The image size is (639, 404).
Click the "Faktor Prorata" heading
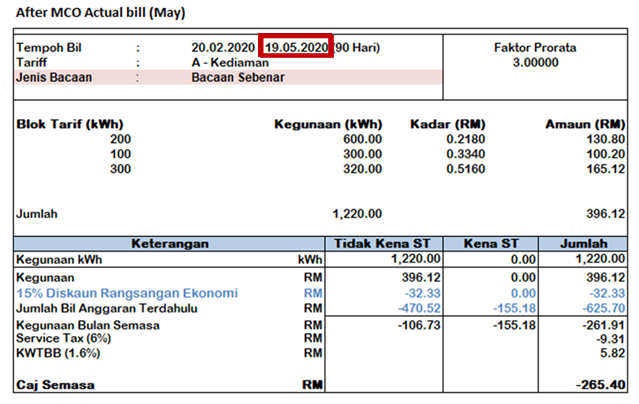(535, 48)
